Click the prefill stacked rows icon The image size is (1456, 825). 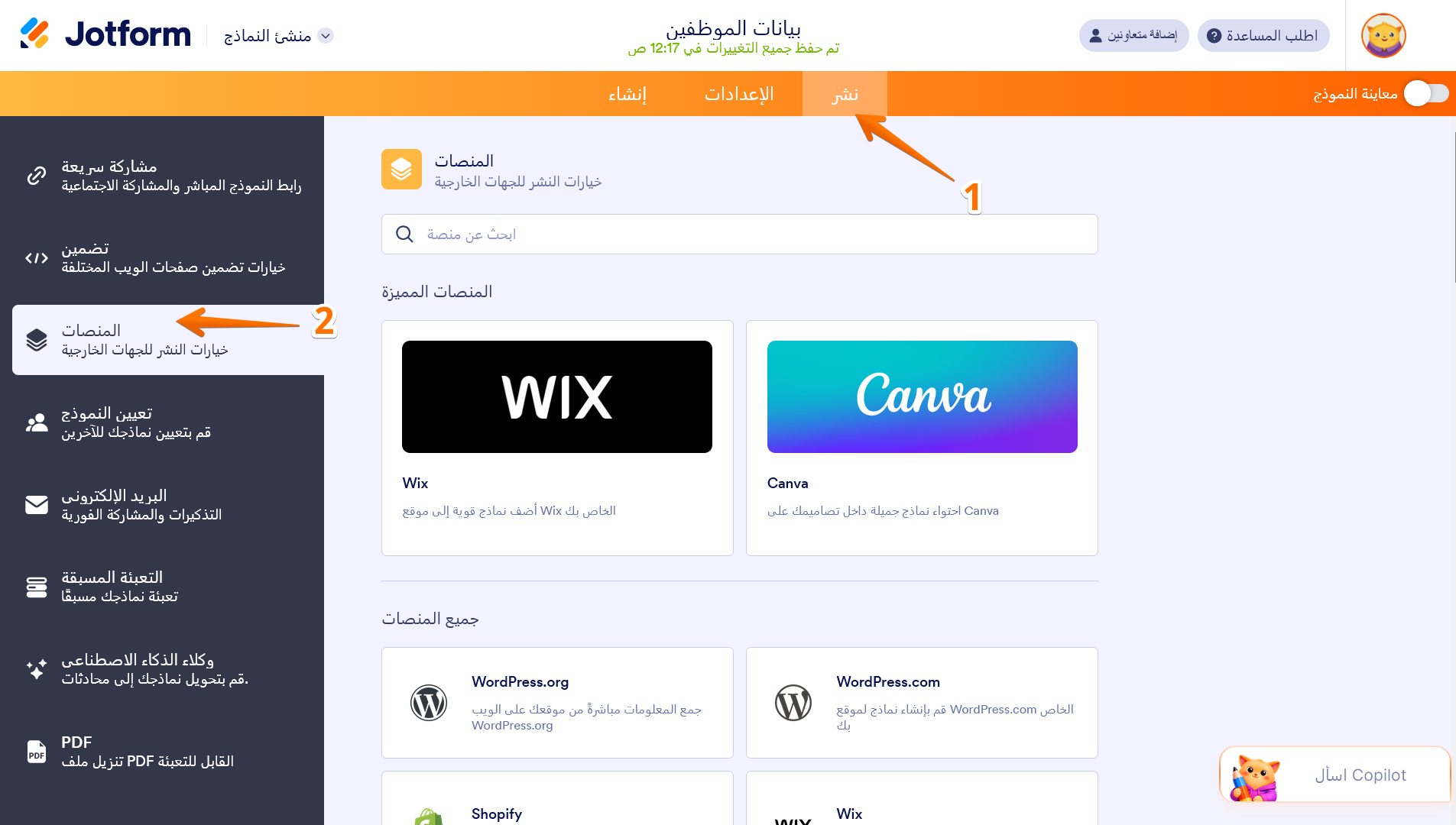click(x=37, y=587)
